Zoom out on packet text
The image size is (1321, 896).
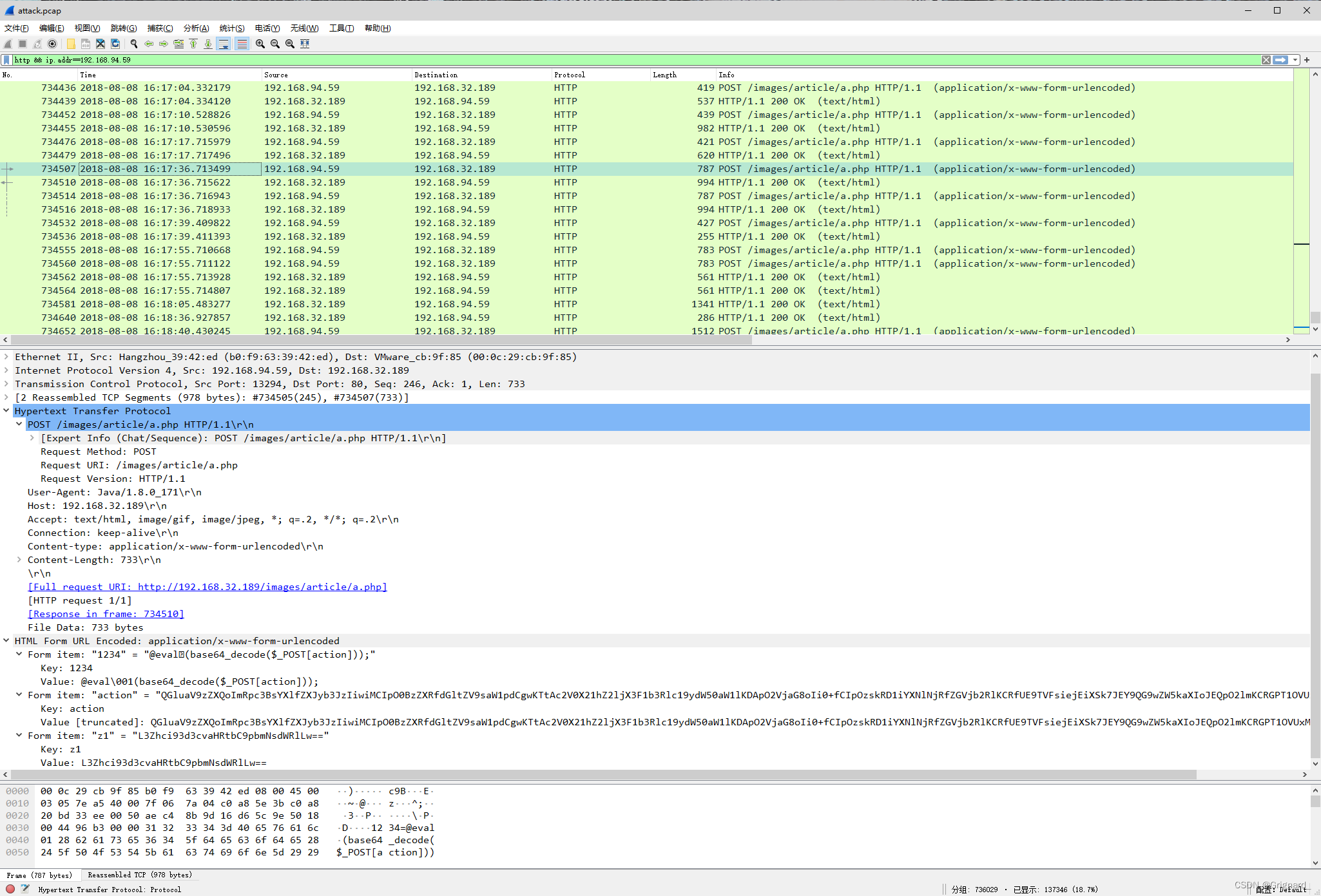click(275, 44)
